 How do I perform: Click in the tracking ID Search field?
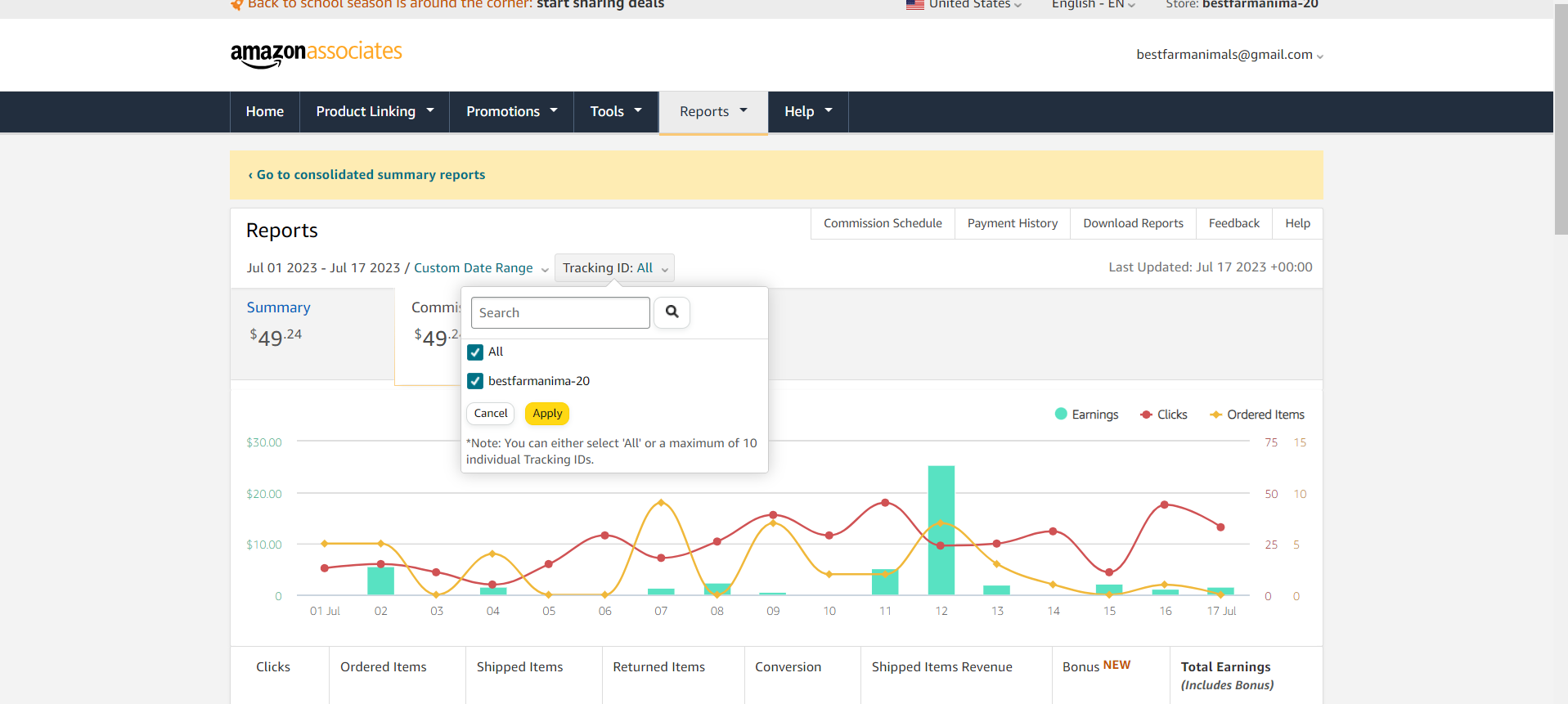[560, 312]
